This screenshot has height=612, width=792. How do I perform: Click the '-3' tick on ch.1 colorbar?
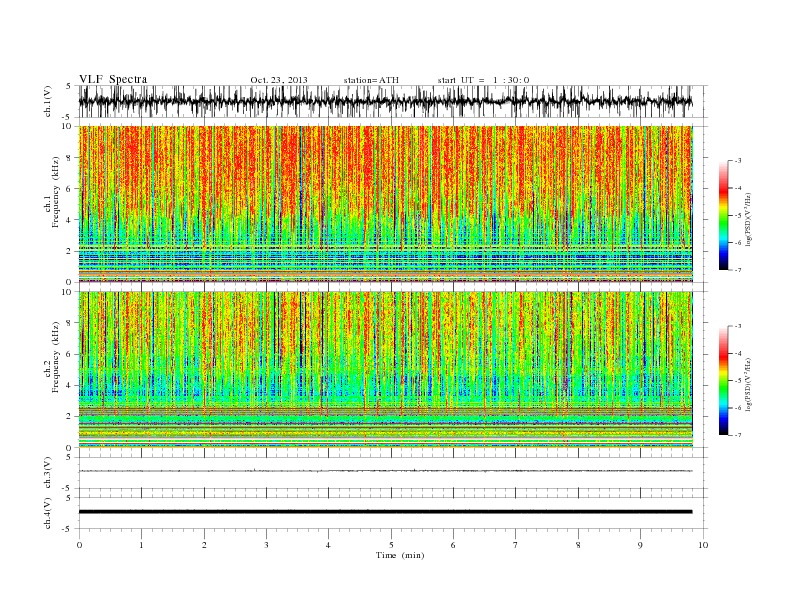point(738,161)
